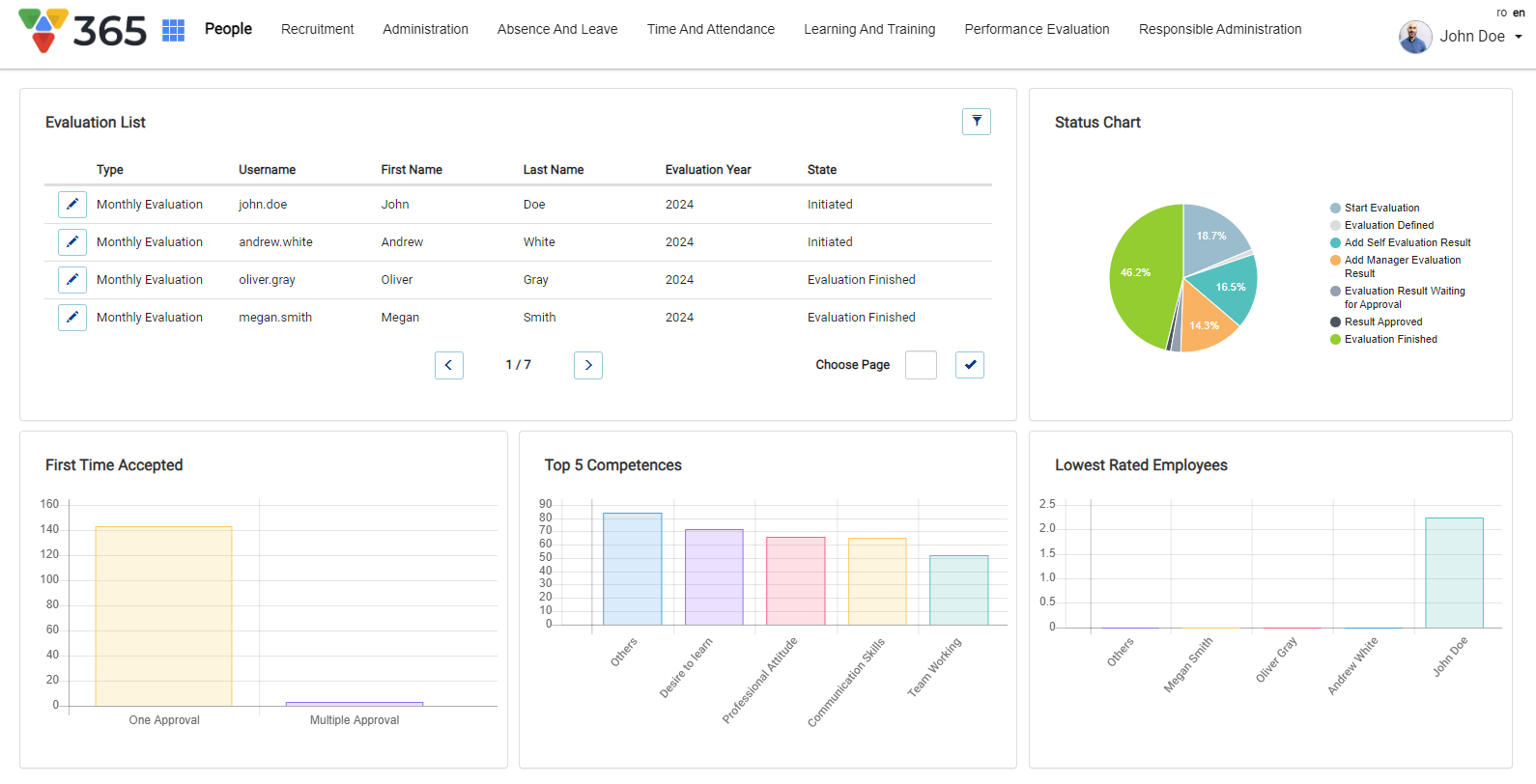Click the Choose Page input field
The image size is (1536, 784).
(x=920, y=365)
